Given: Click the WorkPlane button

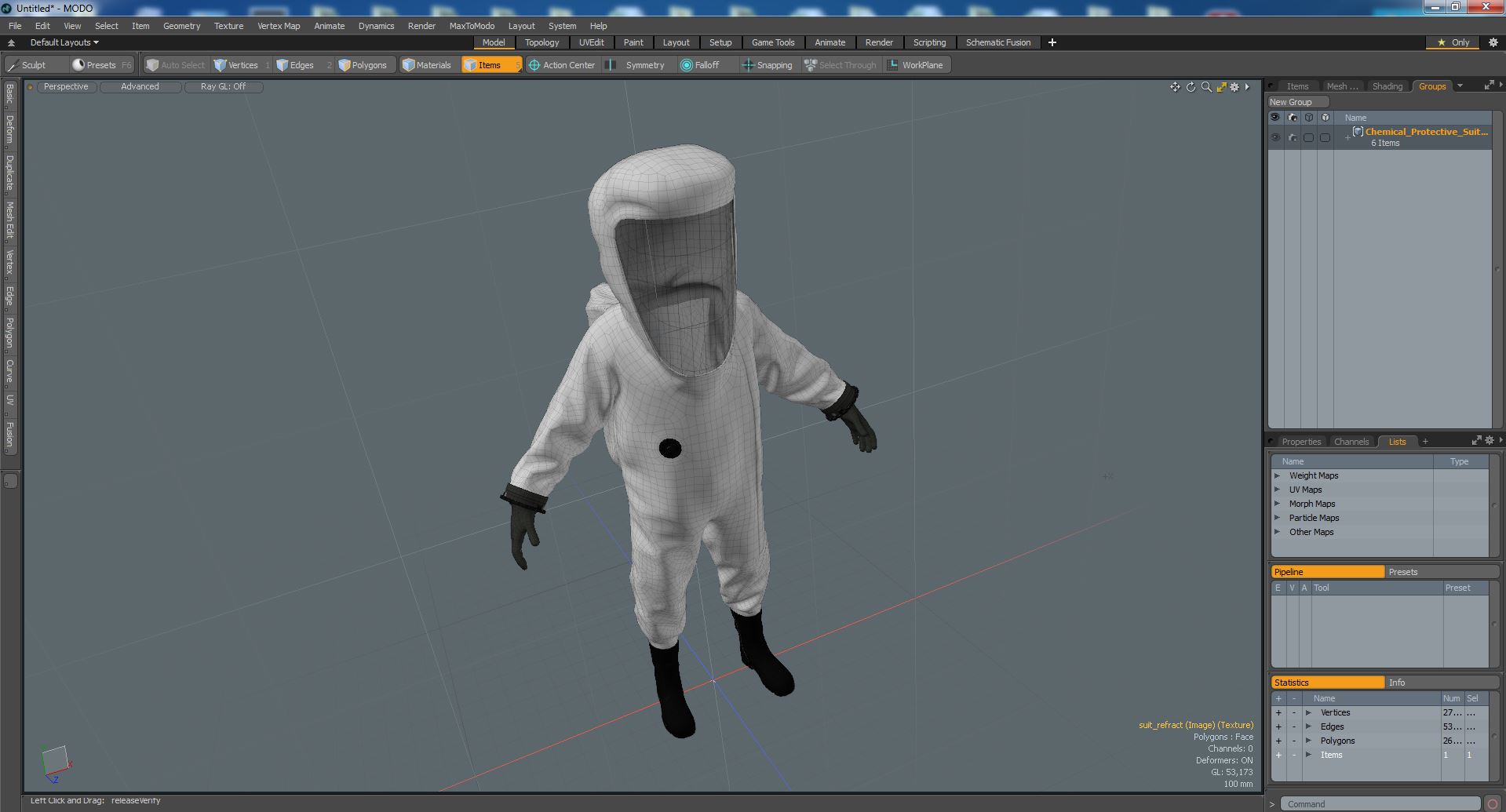Looking at the screenshot, I should point(916,65).
